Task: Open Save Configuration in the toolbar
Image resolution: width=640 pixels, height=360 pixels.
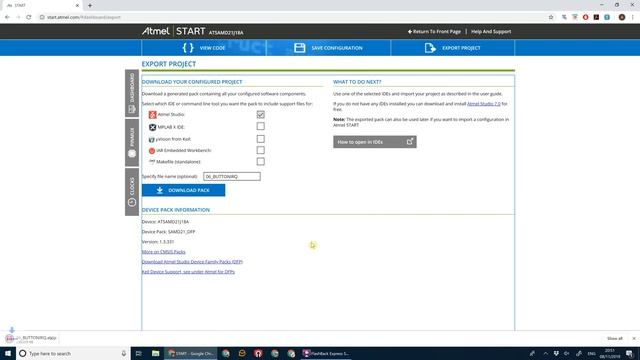Action: pos(328,48)
